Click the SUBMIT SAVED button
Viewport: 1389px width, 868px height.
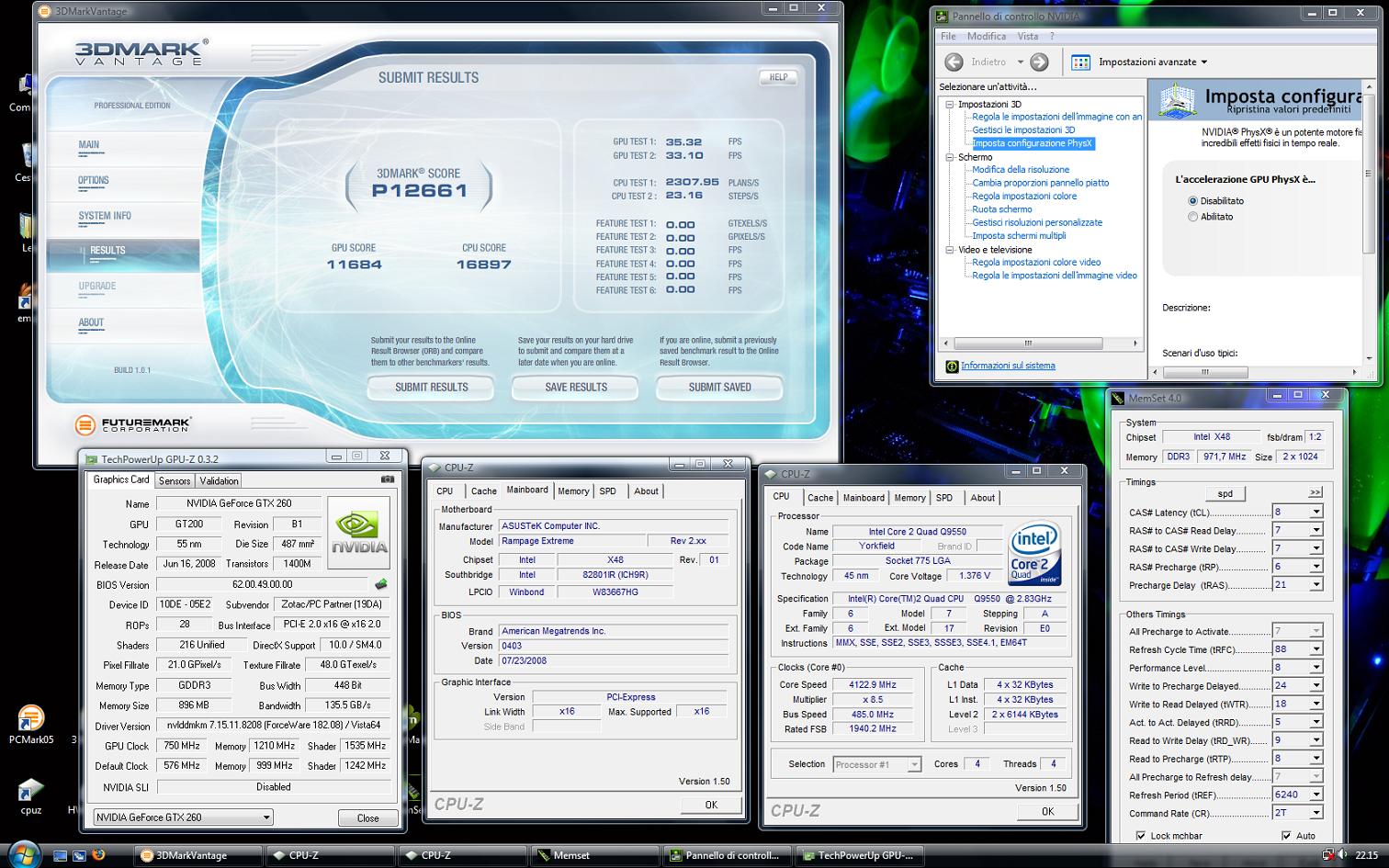click(x=719, y=388)
